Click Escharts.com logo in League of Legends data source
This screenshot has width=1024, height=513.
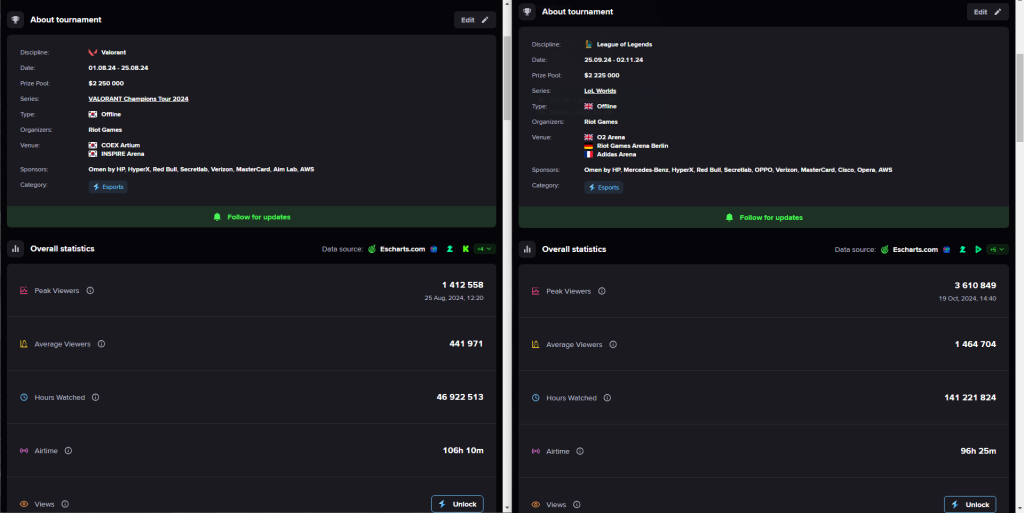click(910, 249)
